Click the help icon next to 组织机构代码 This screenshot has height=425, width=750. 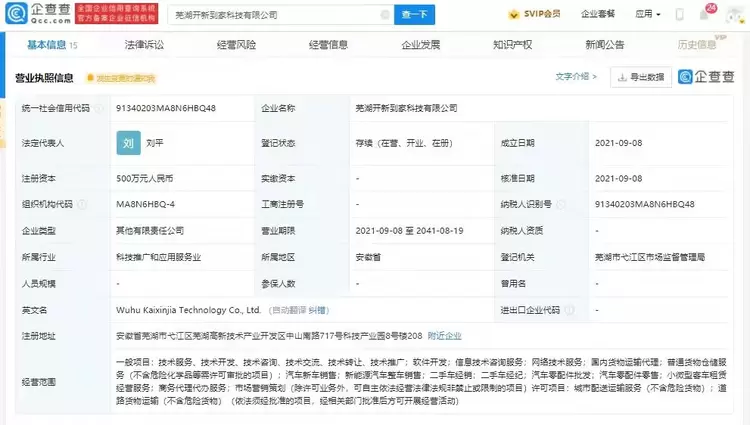(x=82, y=204)
